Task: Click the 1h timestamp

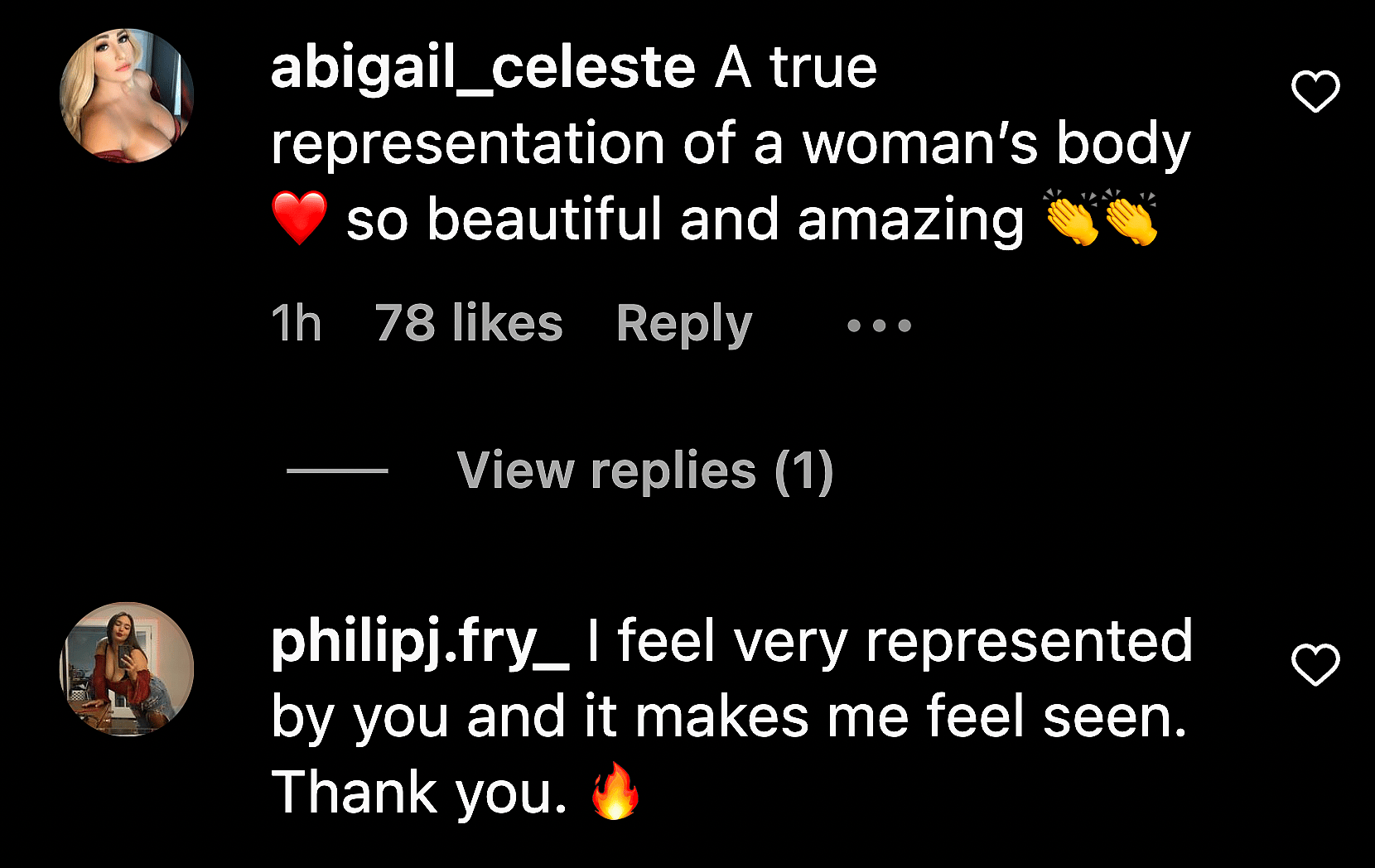Action: coord(296,324)
